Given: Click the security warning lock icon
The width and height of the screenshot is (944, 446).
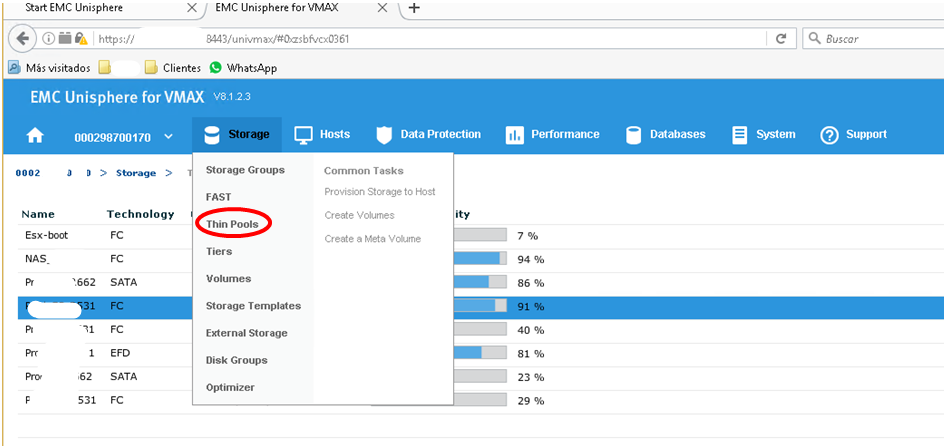Looking at the screenshot, I should (x=81, y=39).
